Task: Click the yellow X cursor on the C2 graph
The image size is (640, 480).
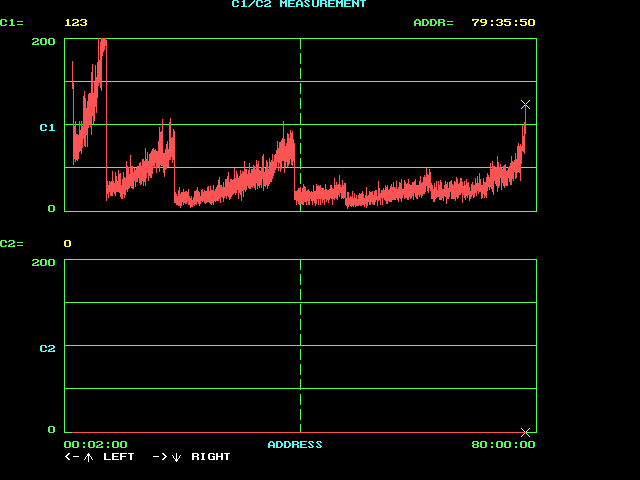Action: pos(525,432)
